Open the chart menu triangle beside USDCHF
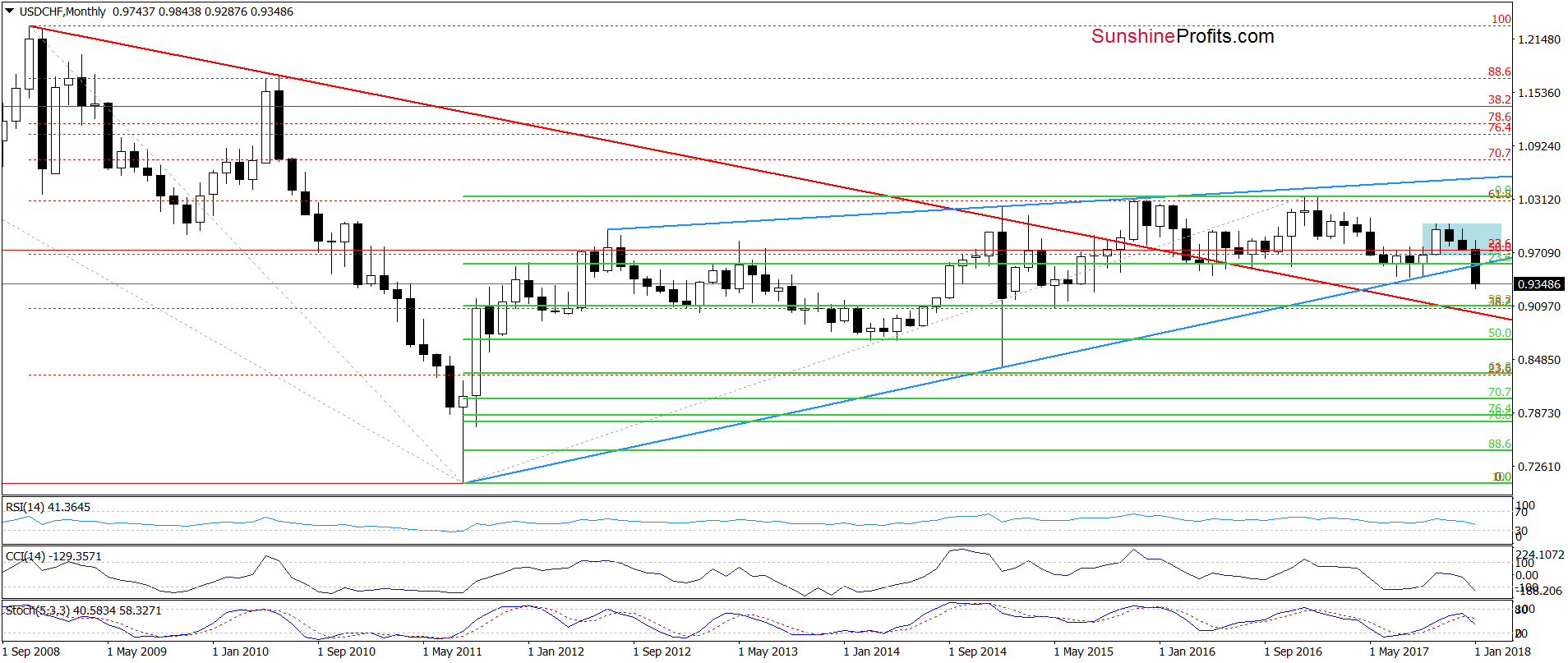 pyautogui.click(x=10, y=12)
